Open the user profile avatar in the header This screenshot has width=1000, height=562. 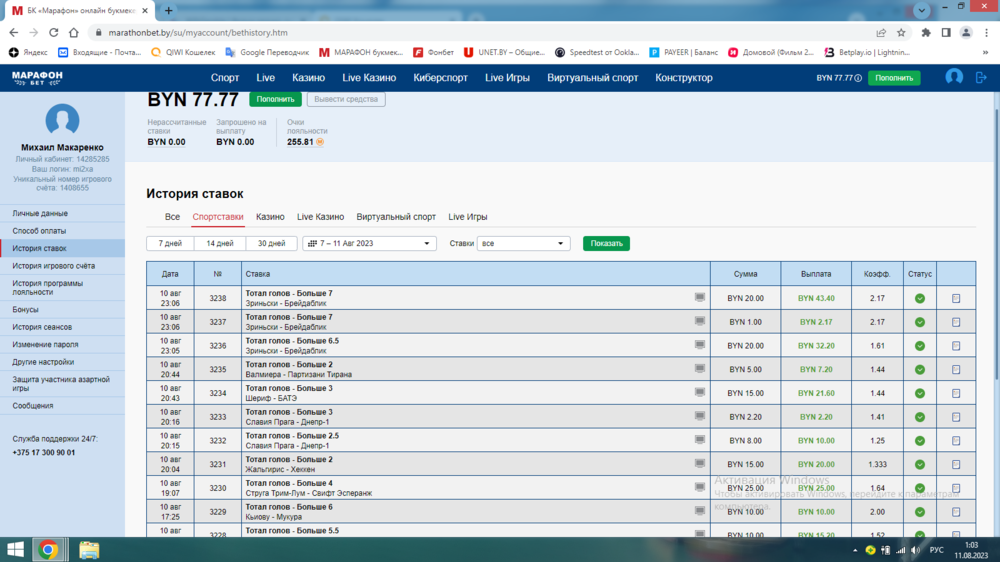[x=954, y=77]
